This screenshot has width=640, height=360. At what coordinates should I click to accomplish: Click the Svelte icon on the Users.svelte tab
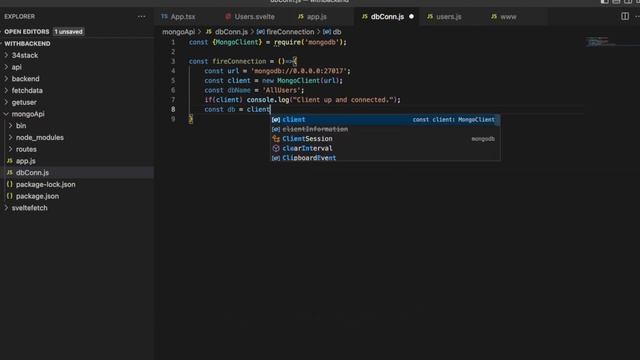coord(228,17)
